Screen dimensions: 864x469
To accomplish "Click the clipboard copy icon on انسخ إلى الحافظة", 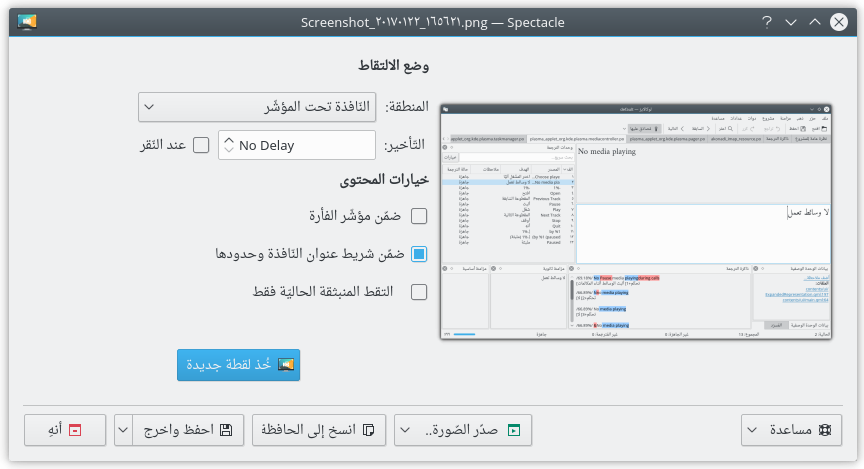I will click(368, 430).
